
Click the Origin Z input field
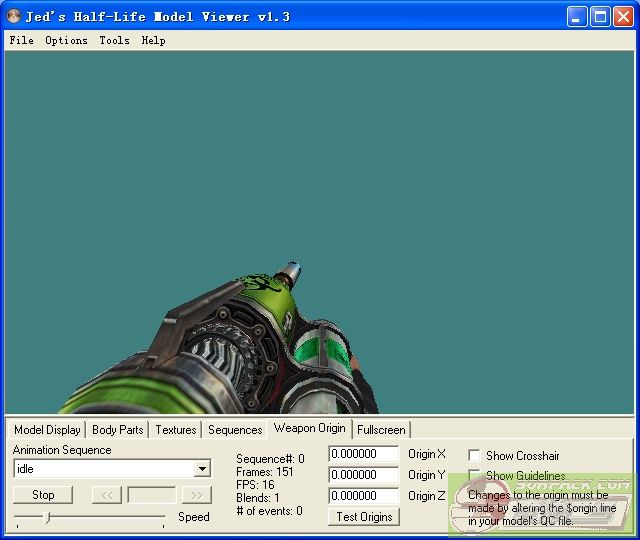[363, 496]
